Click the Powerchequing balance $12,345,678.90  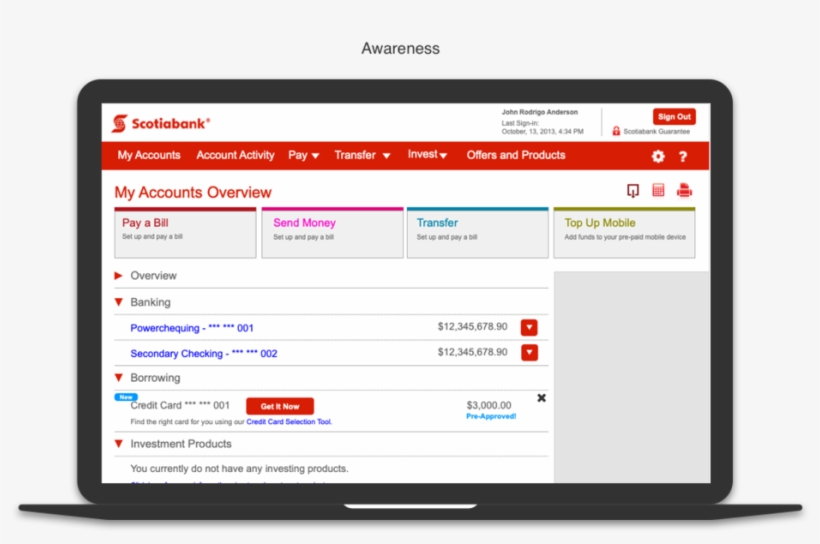point(472,326)
